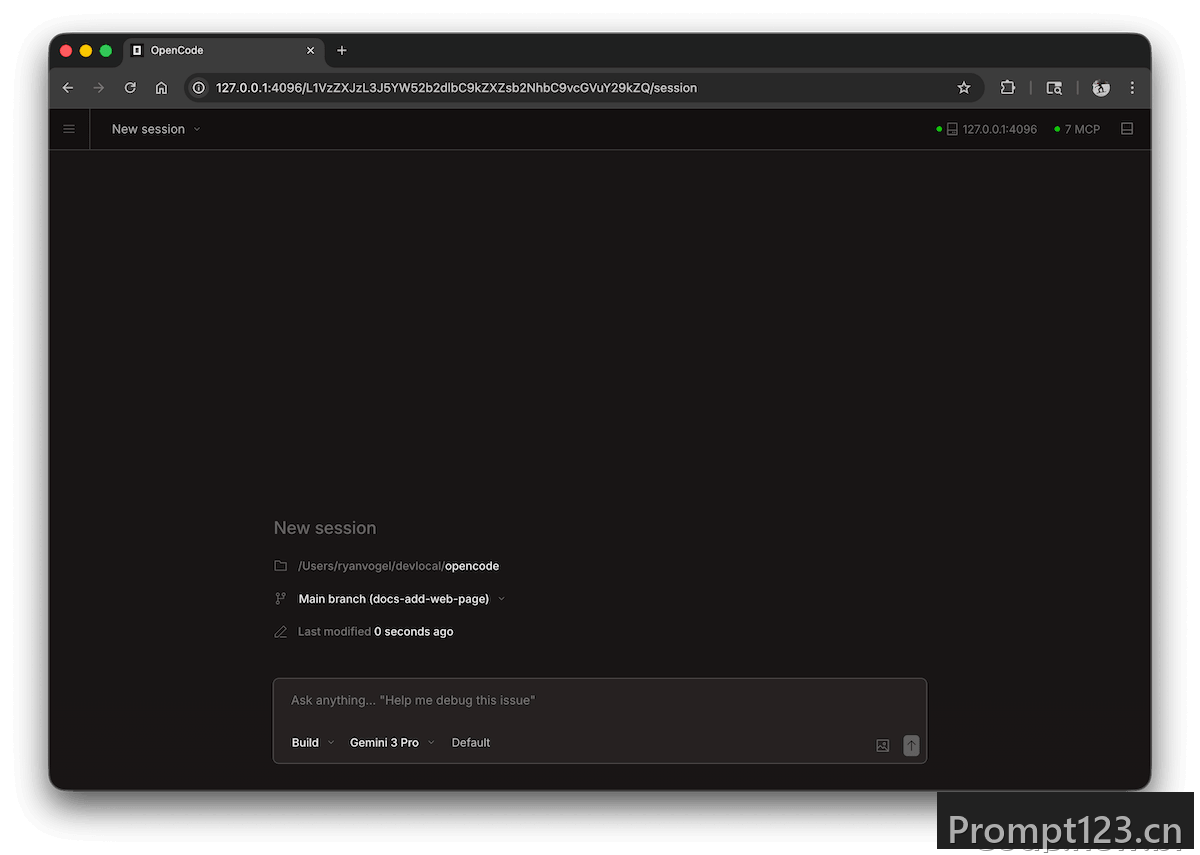
Task: Click the 7 MCP status indicator
Action: coord(1077,129)
